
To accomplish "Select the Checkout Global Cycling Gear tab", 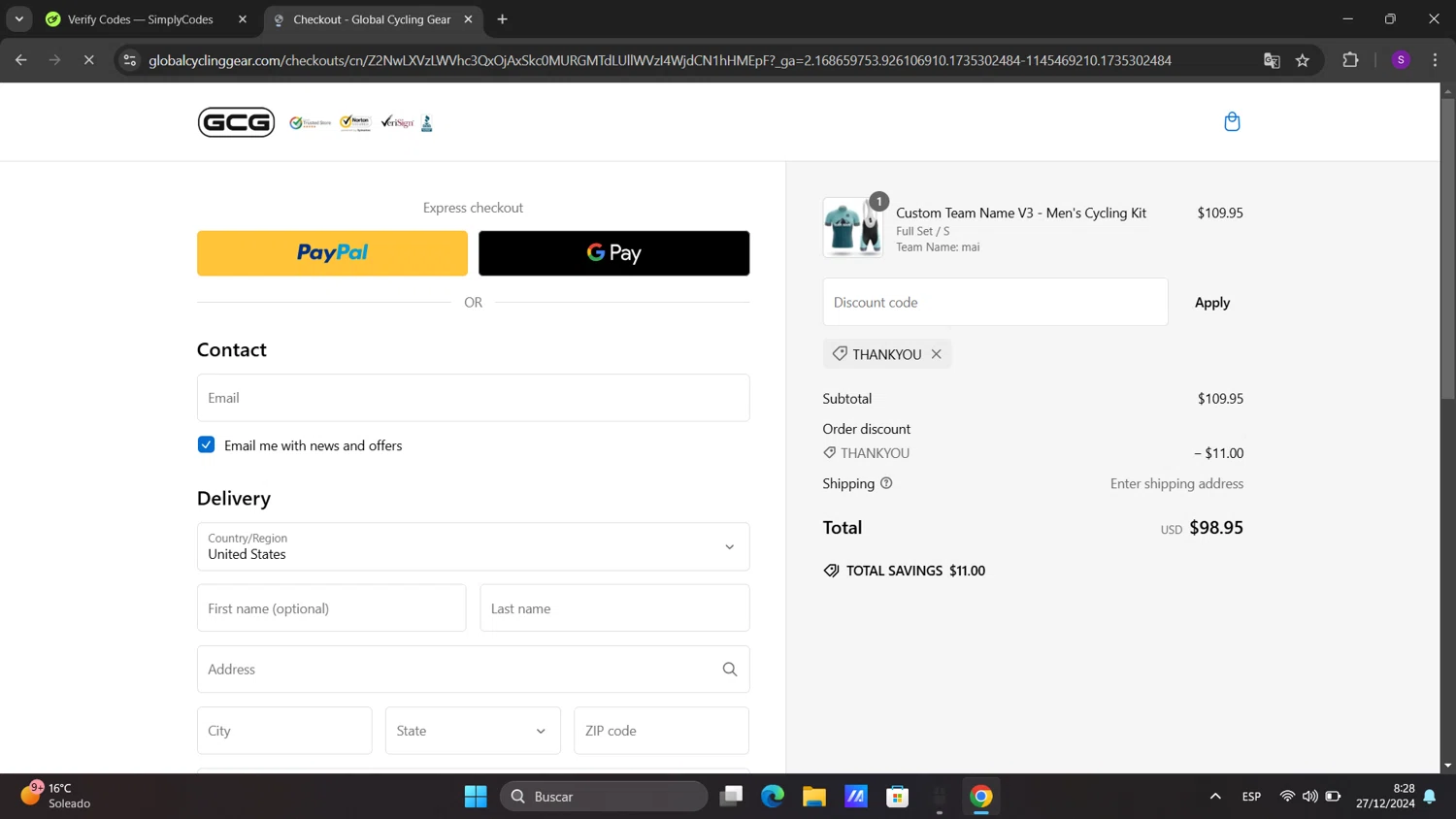I will tap(372, 19).
